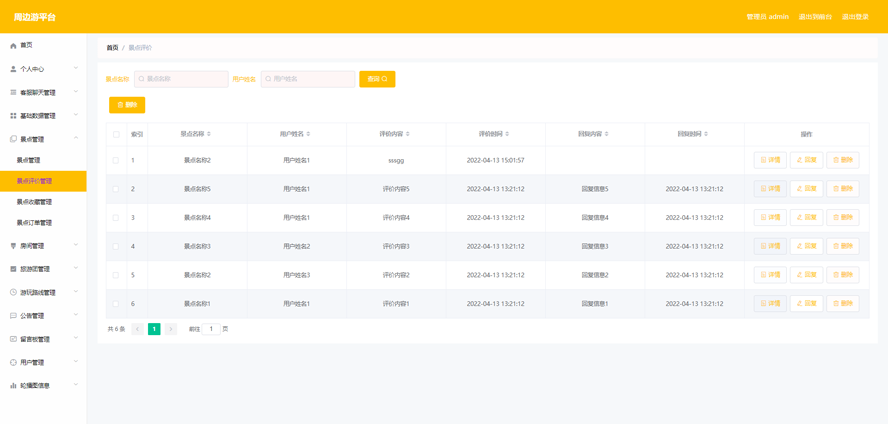Expand the 旅游团管理 menu chevron

tap(76, 268)
